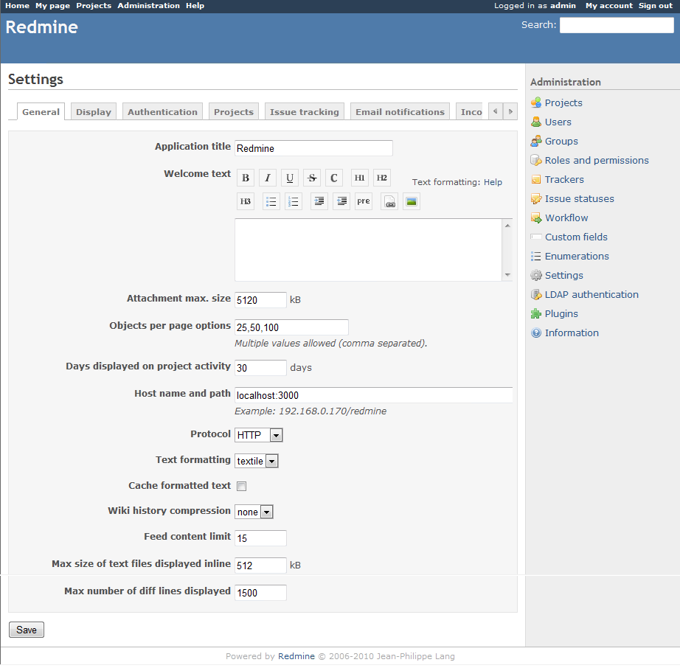Open the My account link
The image size is (680, 668).
609,6
